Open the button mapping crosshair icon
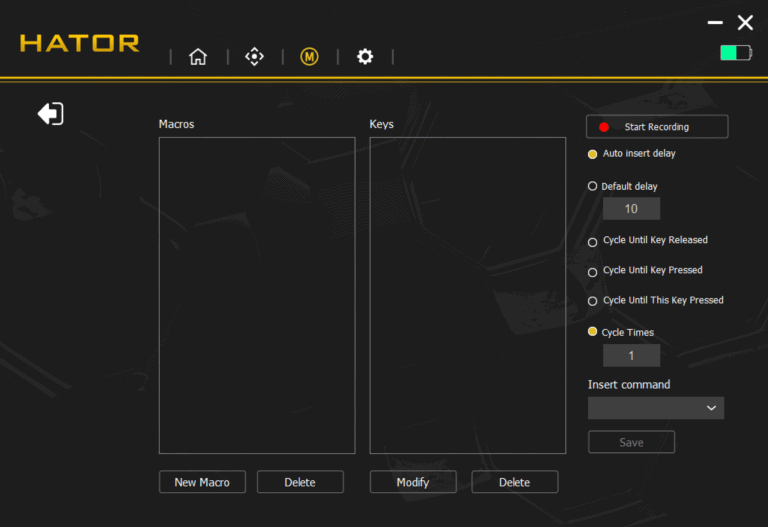The image size is (768, 527). coord(254,57)
